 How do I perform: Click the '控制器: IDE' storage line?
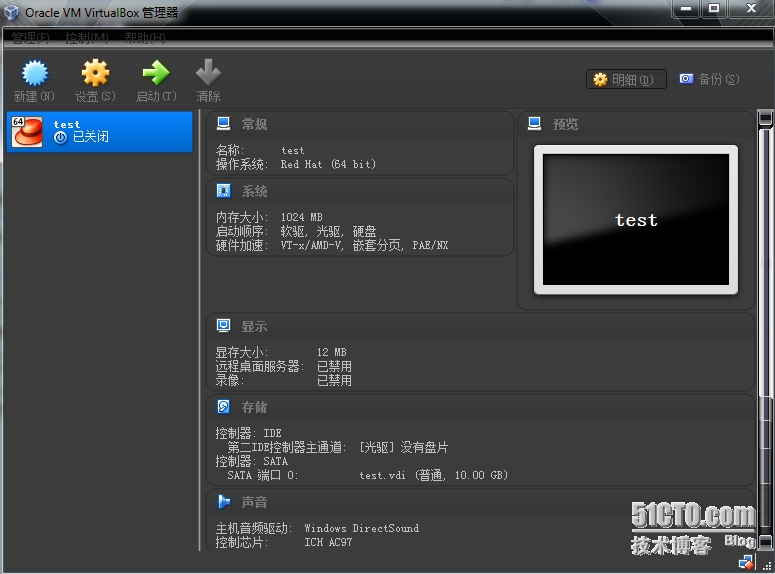coord(249,434)
